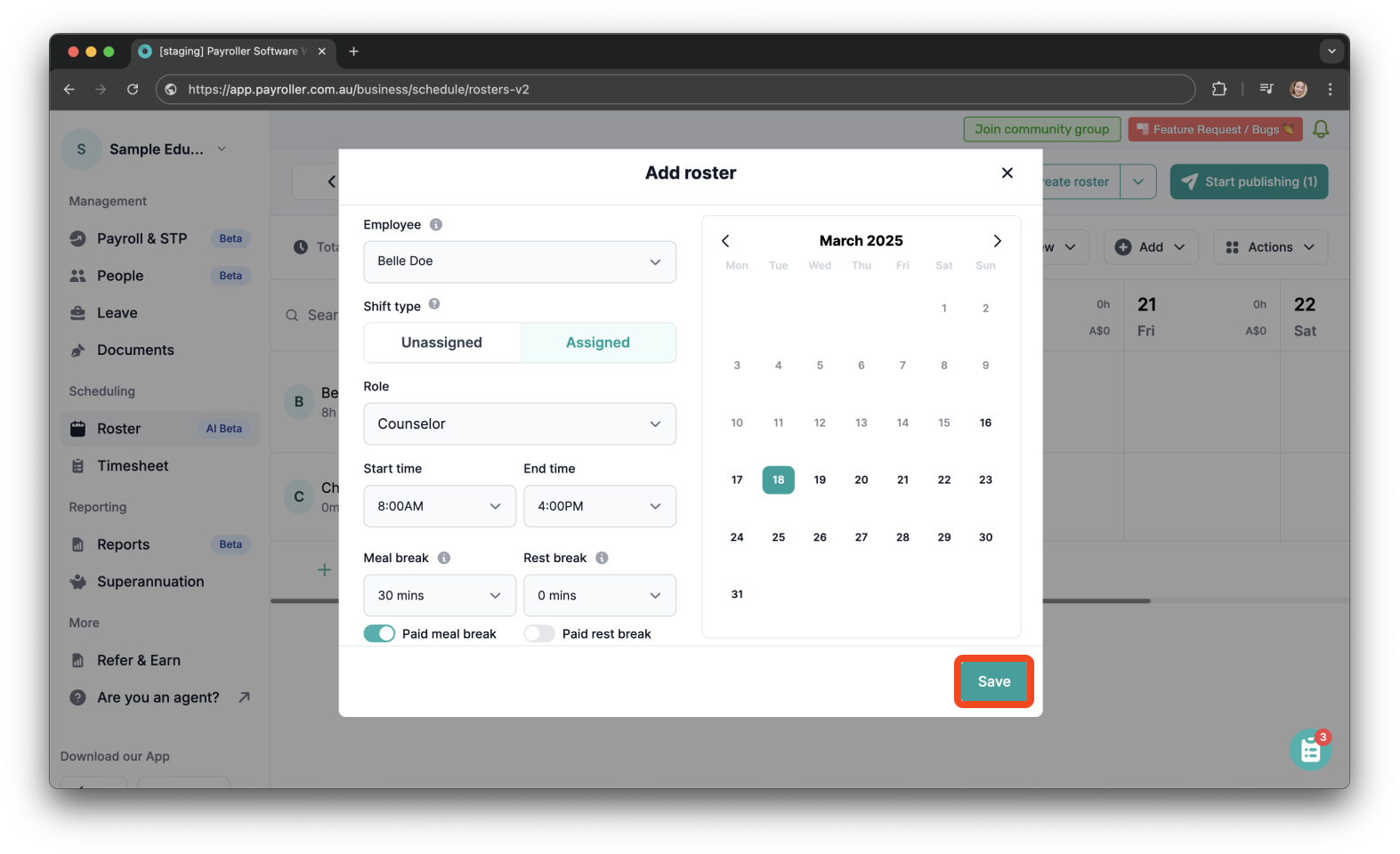This screenshot has height=854, width=1400.
Task: Click Start publishing (1) button
Action: [x=1249, y=181]
